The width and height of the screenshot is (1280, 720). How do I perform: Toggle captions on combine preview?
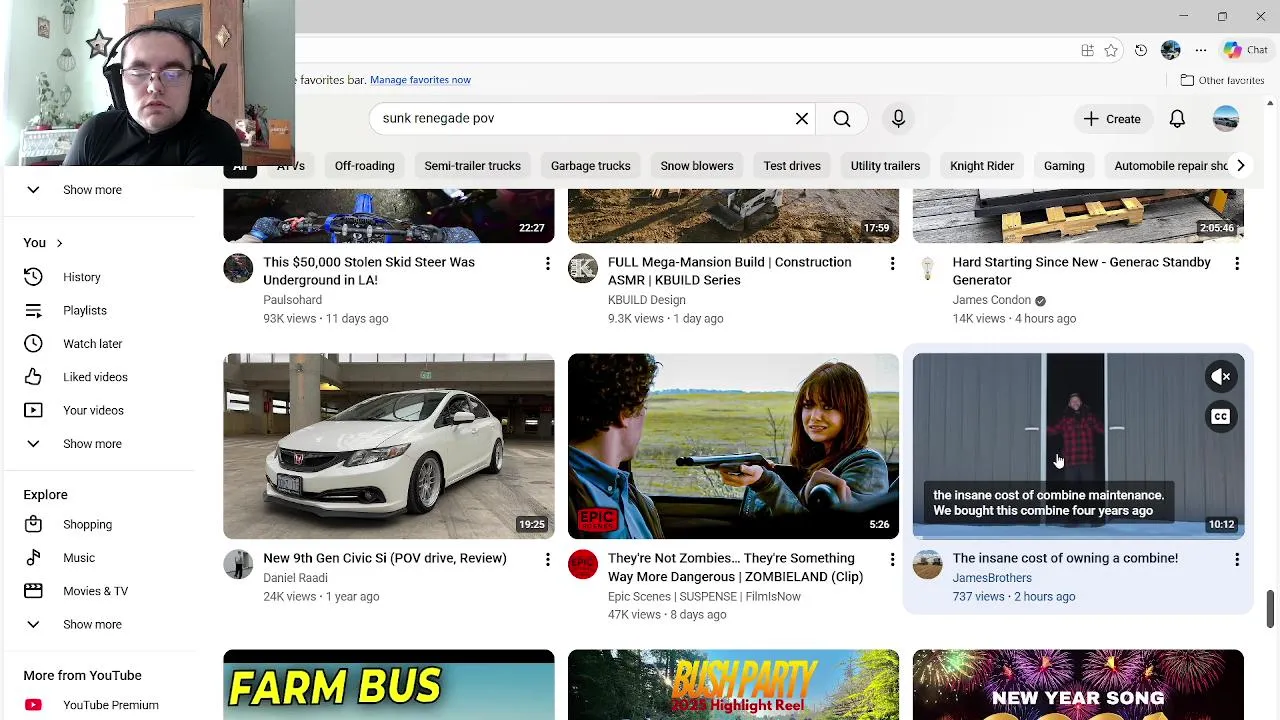point(1221,417)
